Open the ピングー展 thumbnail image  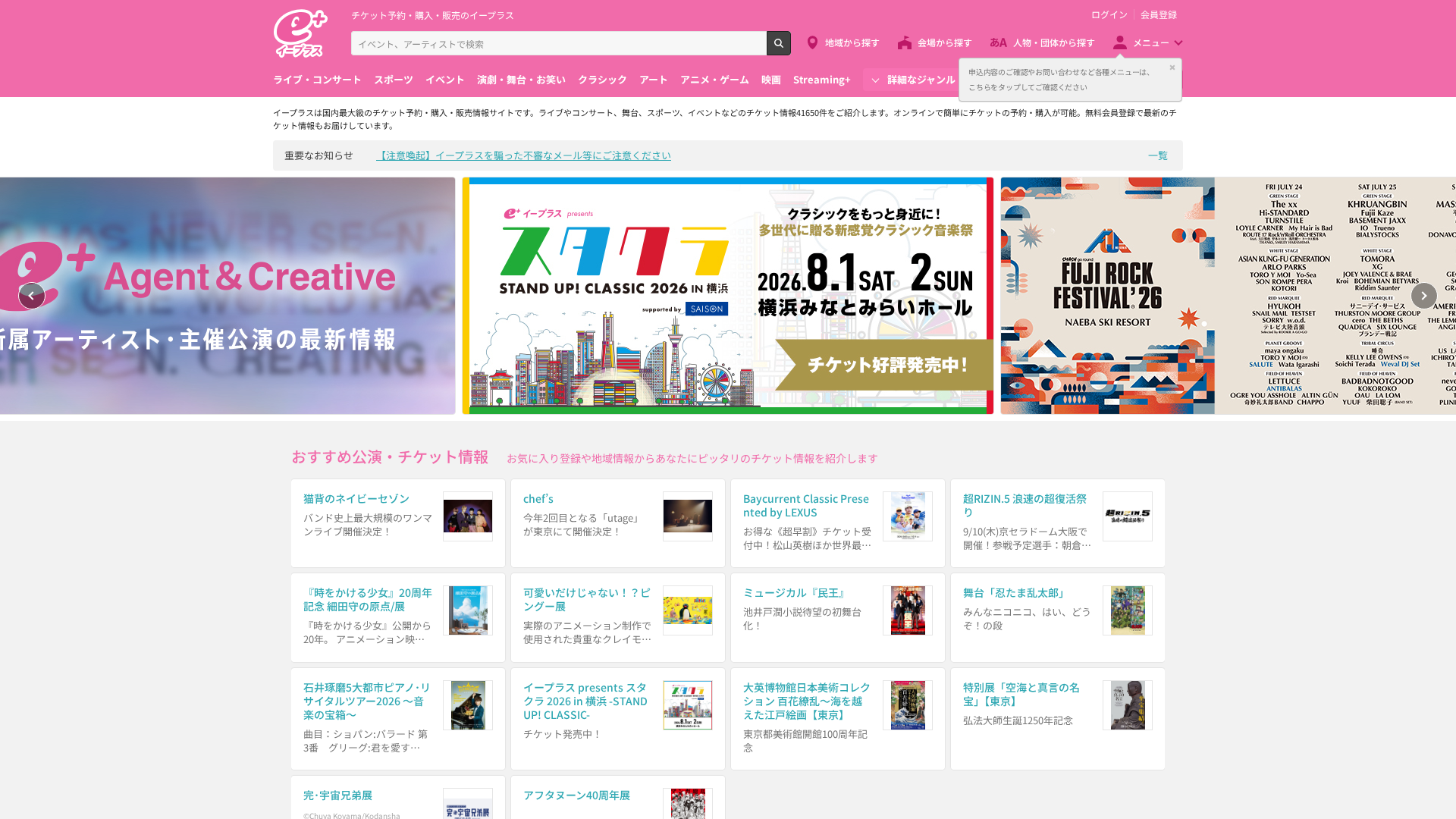tap(688, 610)
